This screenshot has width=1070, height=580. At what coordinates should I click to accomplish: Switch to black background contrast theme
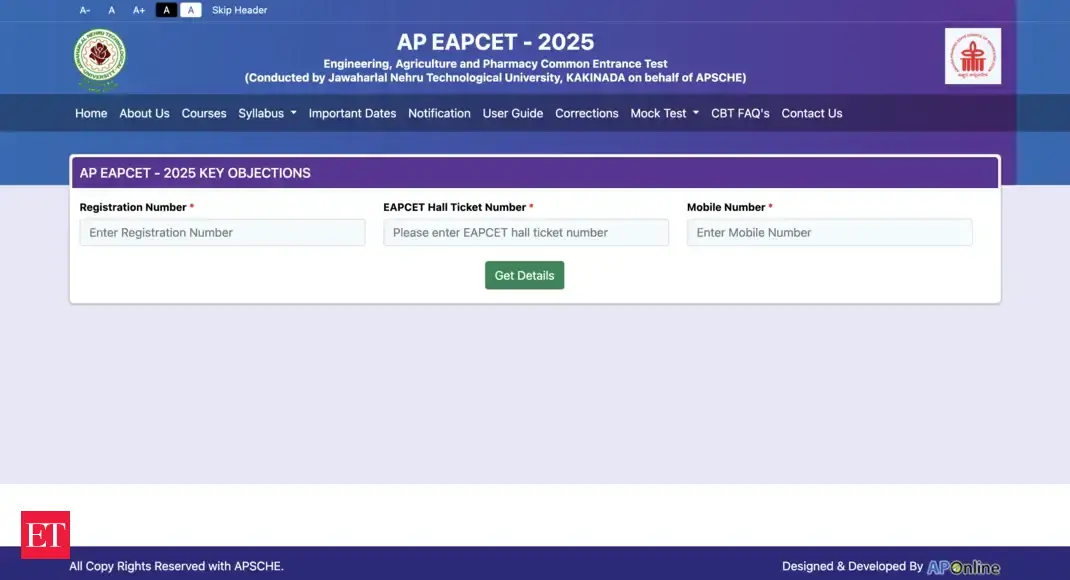click(166, 10)
